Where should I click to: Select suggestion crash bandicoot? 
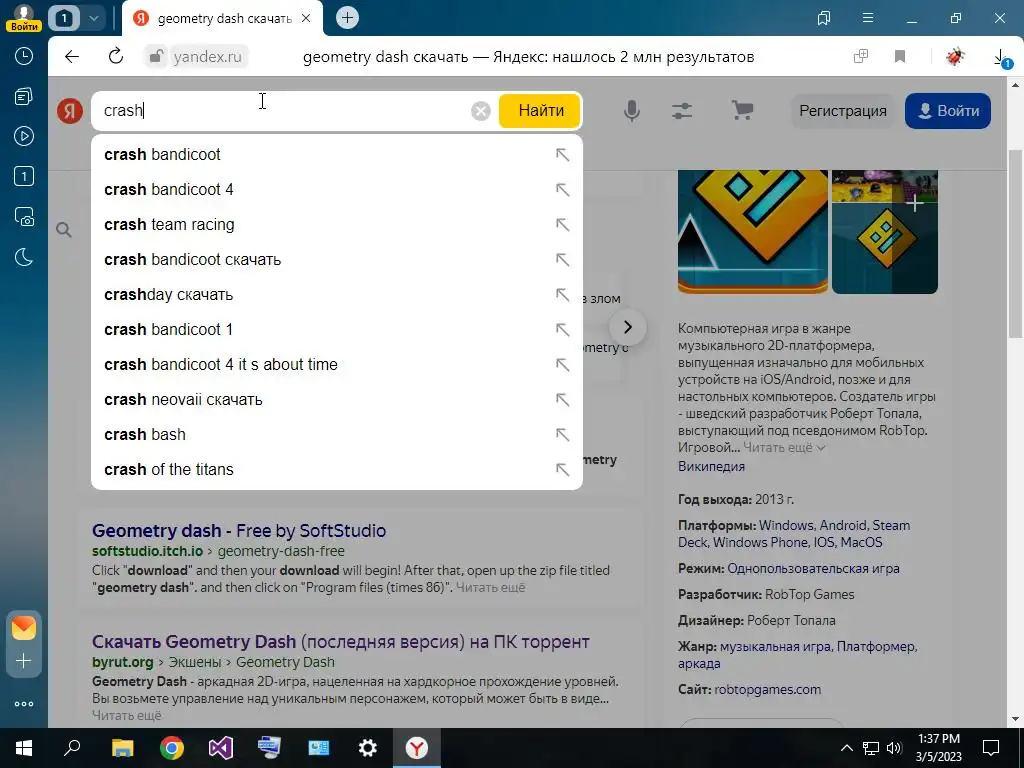coord(336,155)
